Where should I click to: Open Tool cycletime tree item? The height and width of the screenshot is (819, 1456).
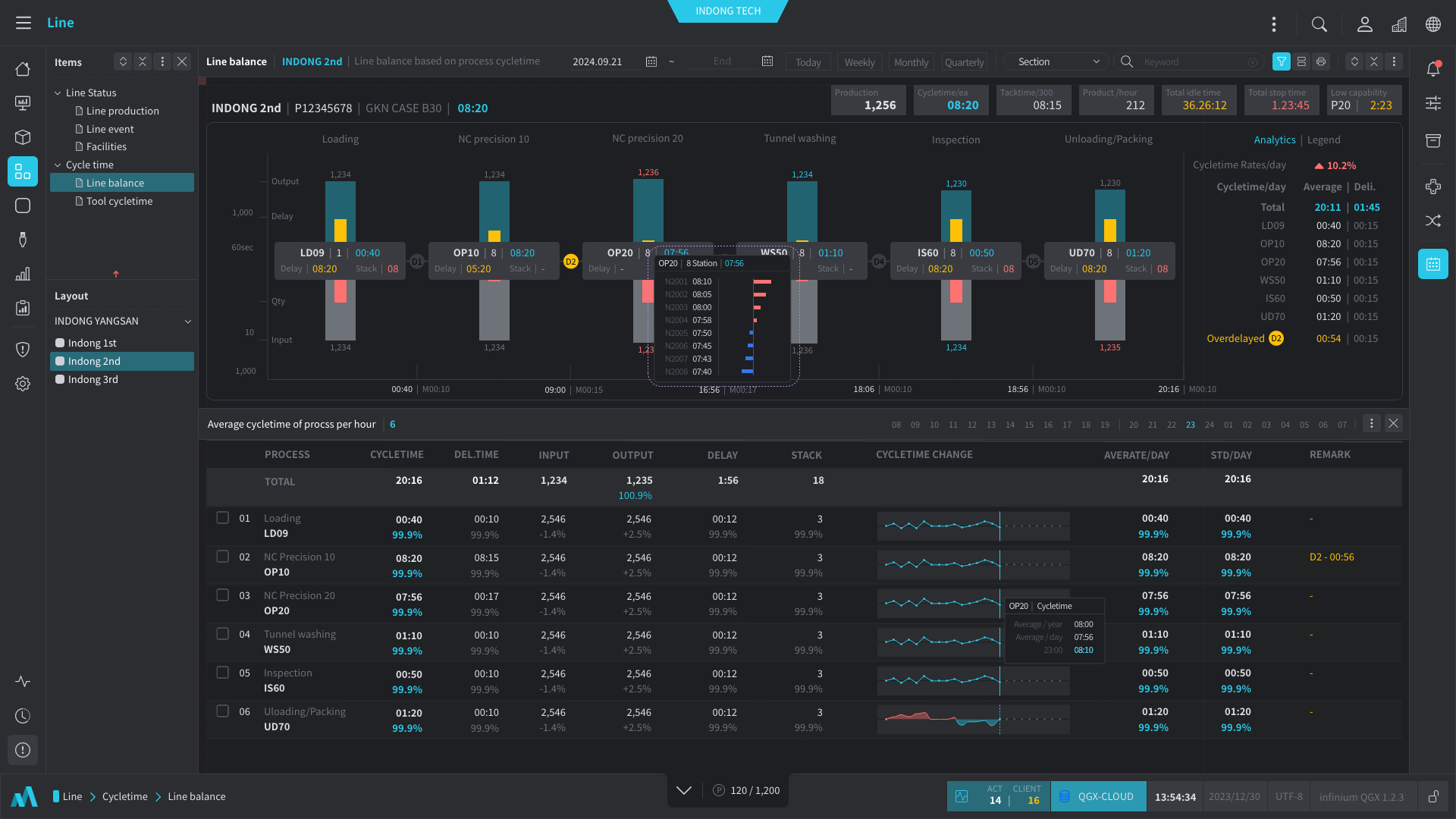pyautogui.click(x=119, y=202)
